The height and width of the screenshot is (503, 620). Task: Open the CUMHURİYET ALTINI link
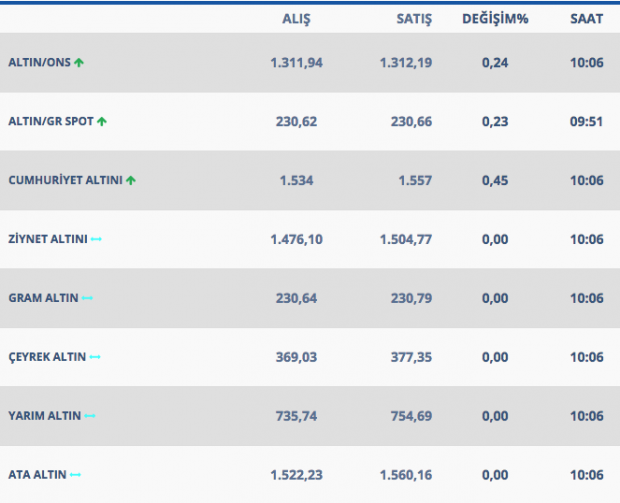pos(64,180)
